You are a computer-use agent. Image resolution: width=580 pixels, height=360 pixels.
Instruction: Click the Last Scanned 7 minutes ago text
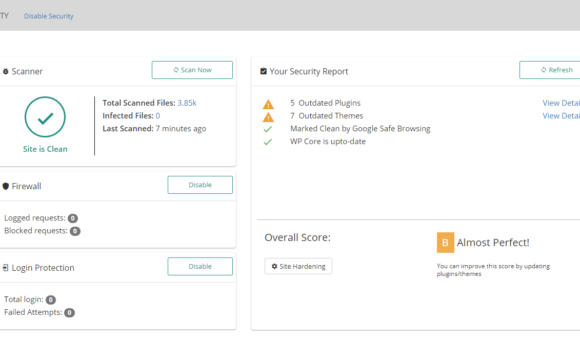tap(154, 129)
